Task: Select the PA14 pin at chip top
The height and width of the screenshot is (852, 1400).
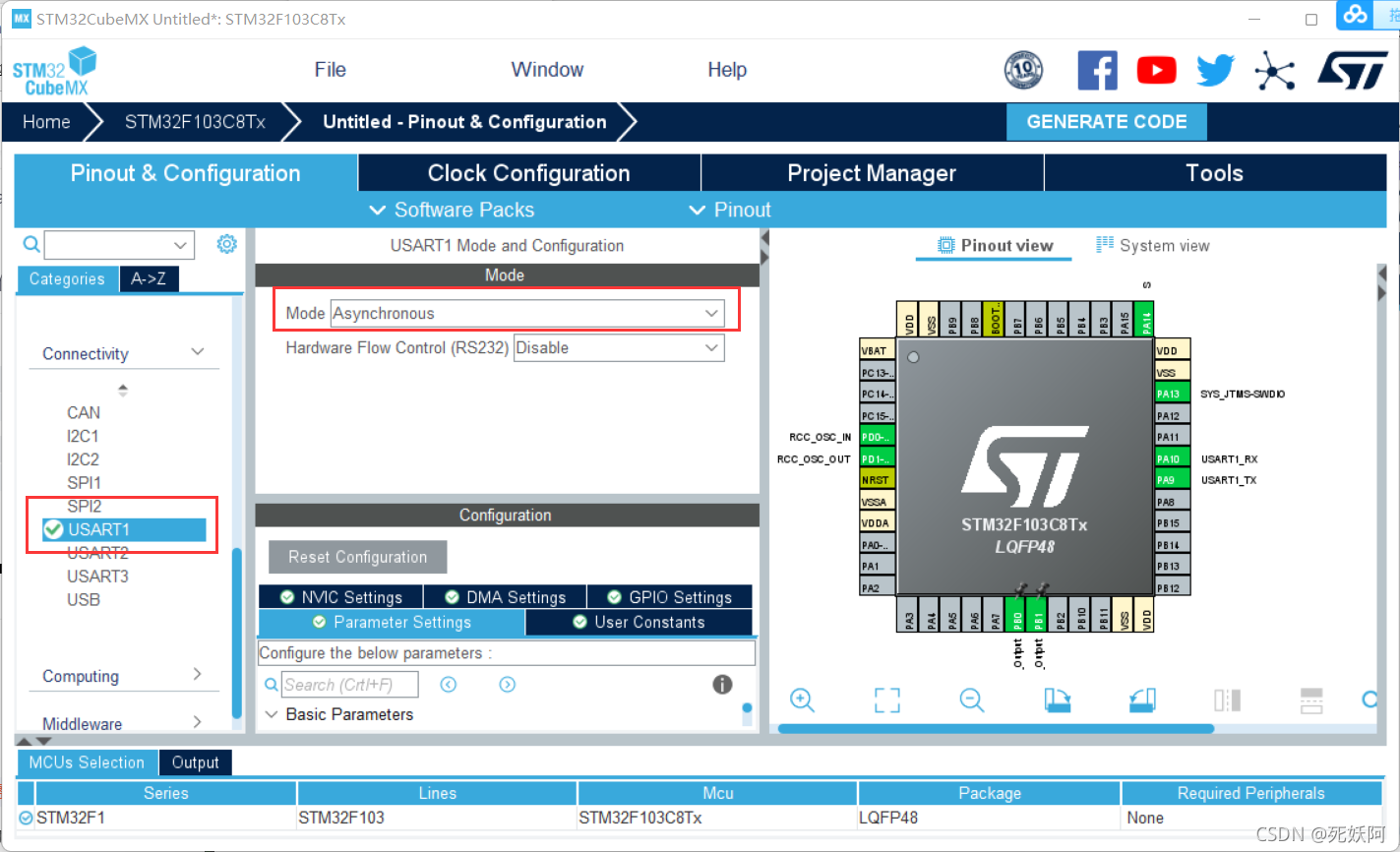Action: [x=1146, y=320]
